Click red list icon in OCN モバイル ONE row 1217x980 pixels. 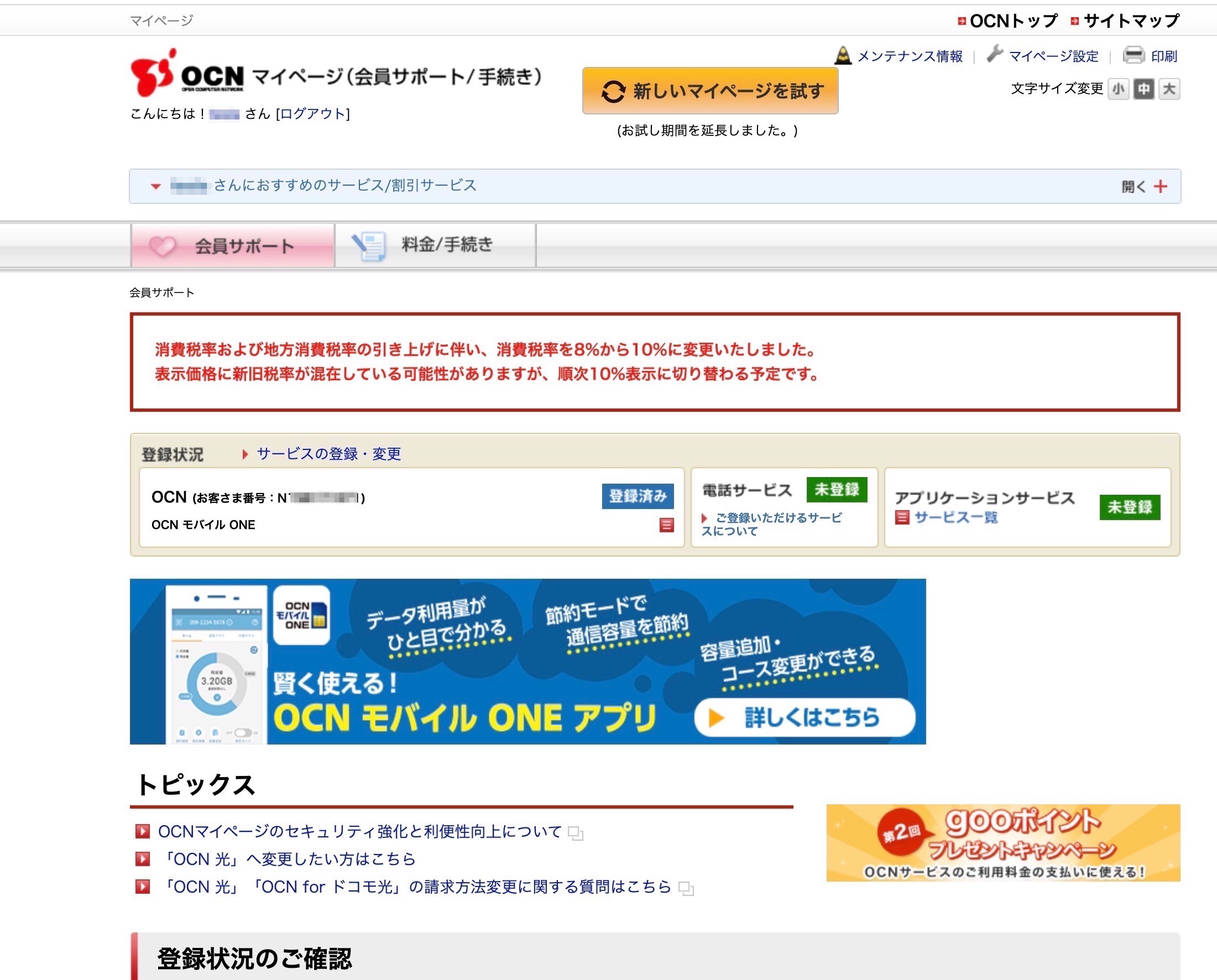pyautogui.click(x=666, y=525)
